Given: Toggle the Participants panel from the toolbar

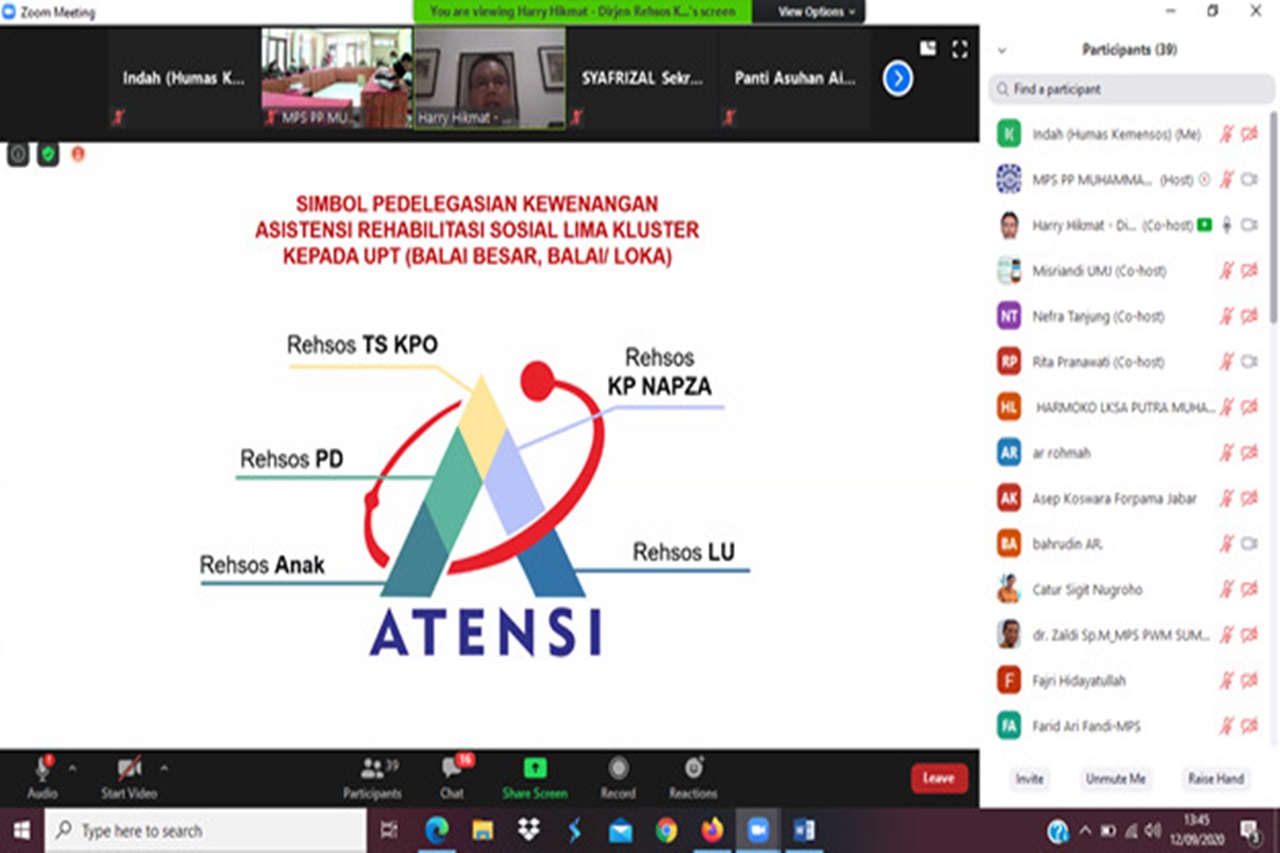Looking at the screenshot, I should 373,777.
